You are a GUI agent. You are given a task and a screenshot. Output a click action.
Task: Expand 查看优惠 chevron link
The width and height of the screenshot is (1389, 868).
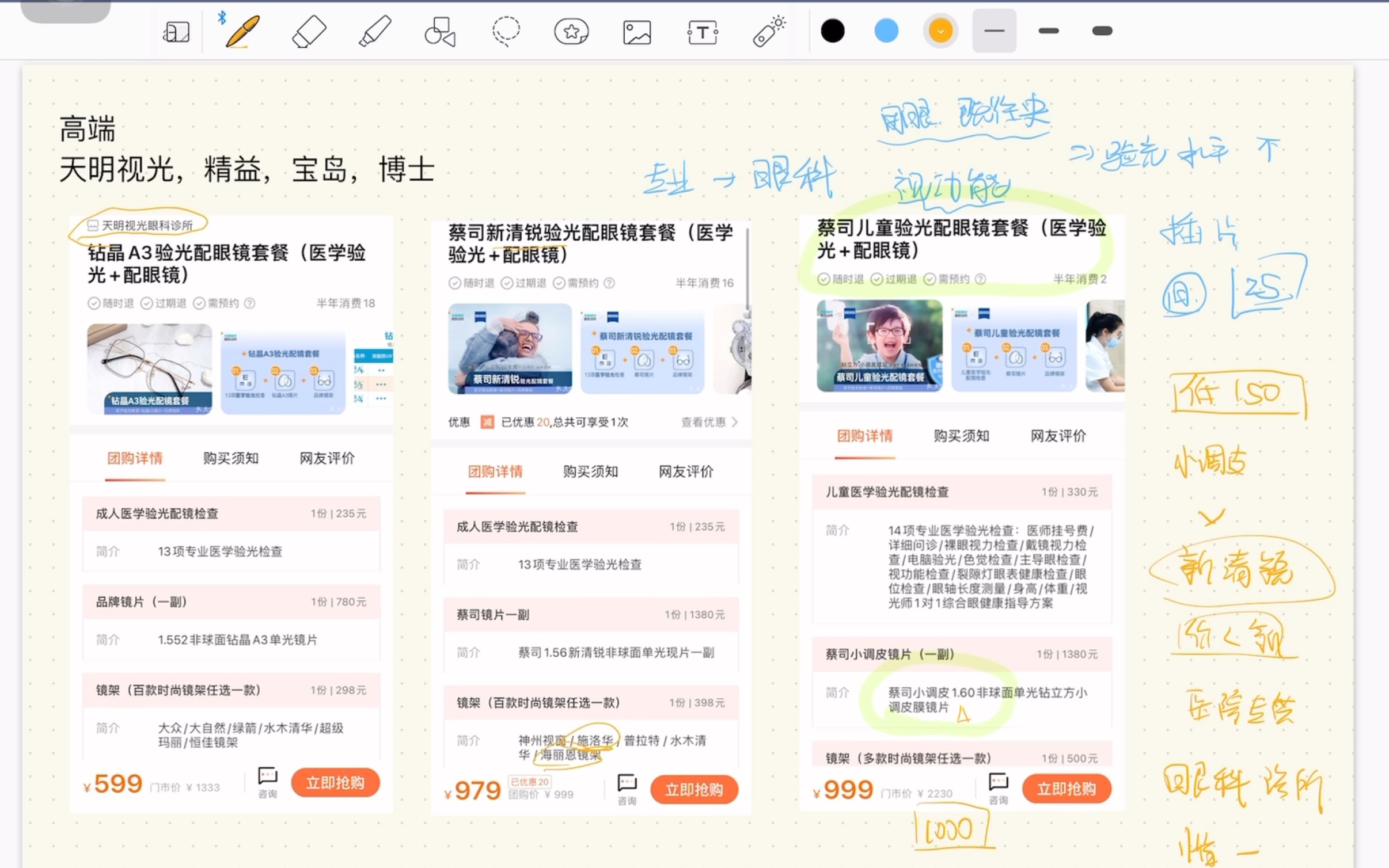[709, 422]
